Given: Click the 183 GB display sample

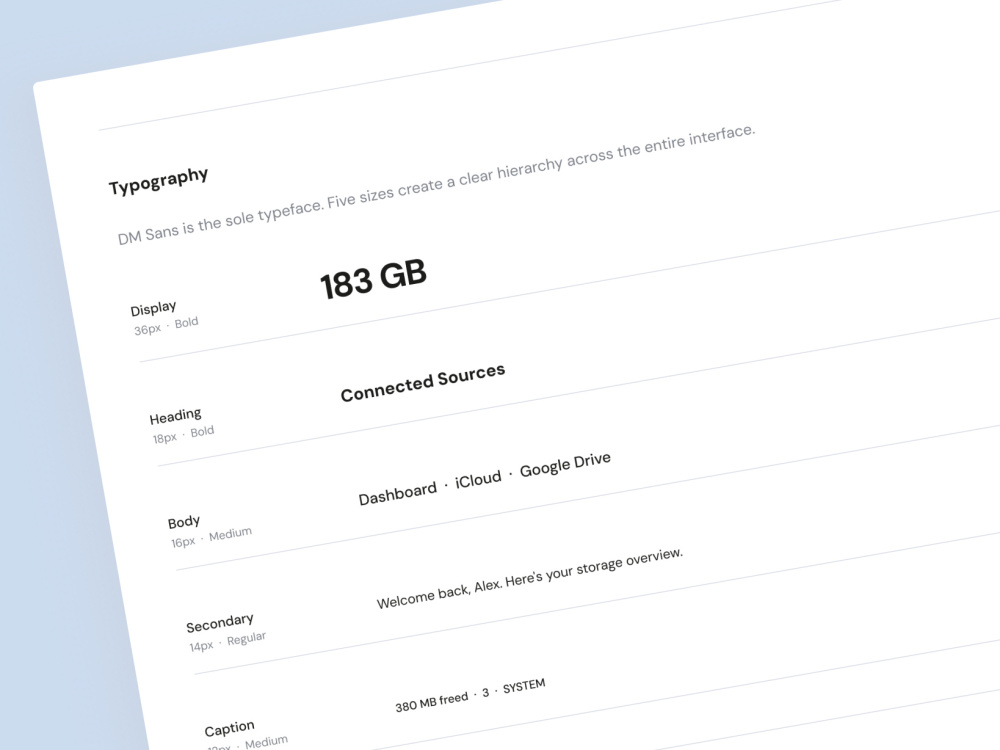Looking at the screenshot, I should (373, 279).
